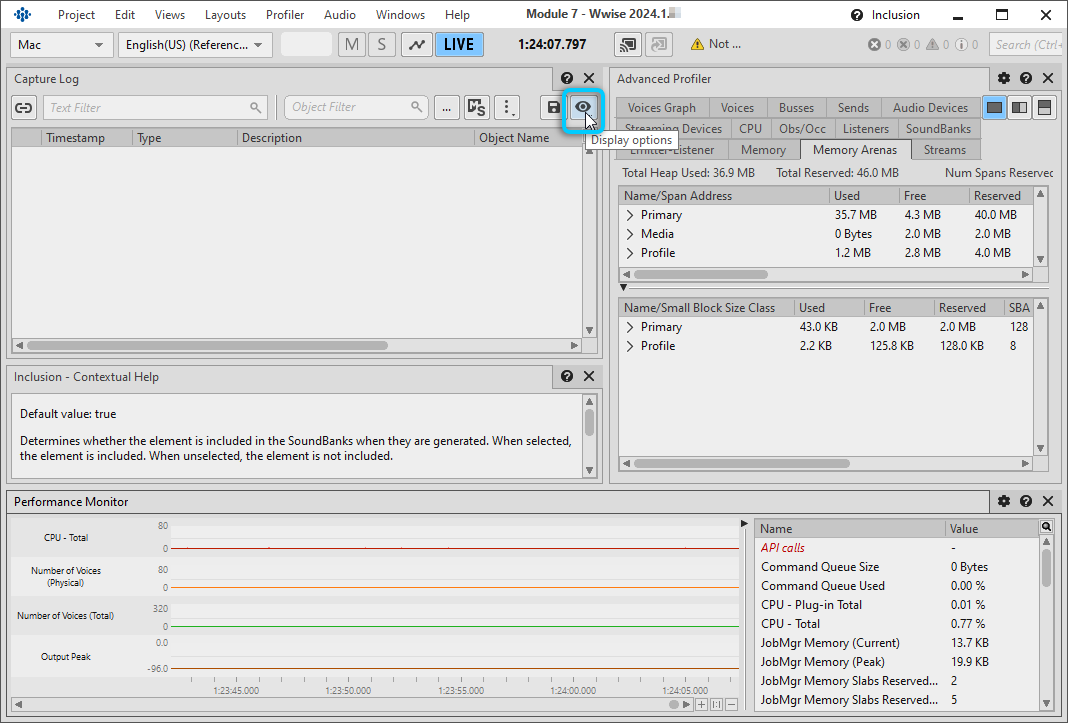Screen dimensions: 1068x723
Task: Click the Timestamp column header
Action: pos(75,138)
